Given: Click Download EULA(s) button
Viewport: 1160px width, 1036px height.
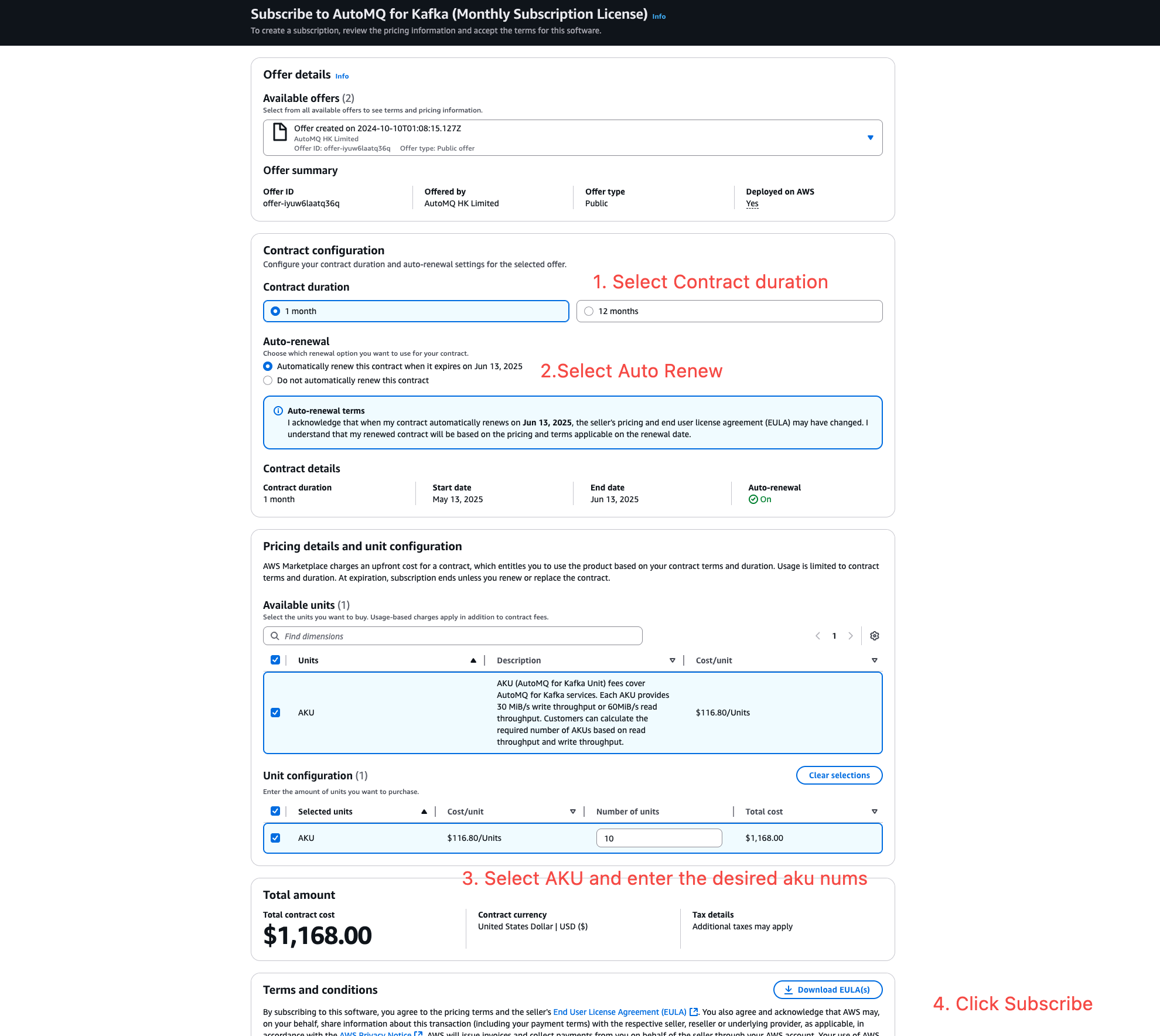Looking at the screenshot, I should [x=827, y=990].
